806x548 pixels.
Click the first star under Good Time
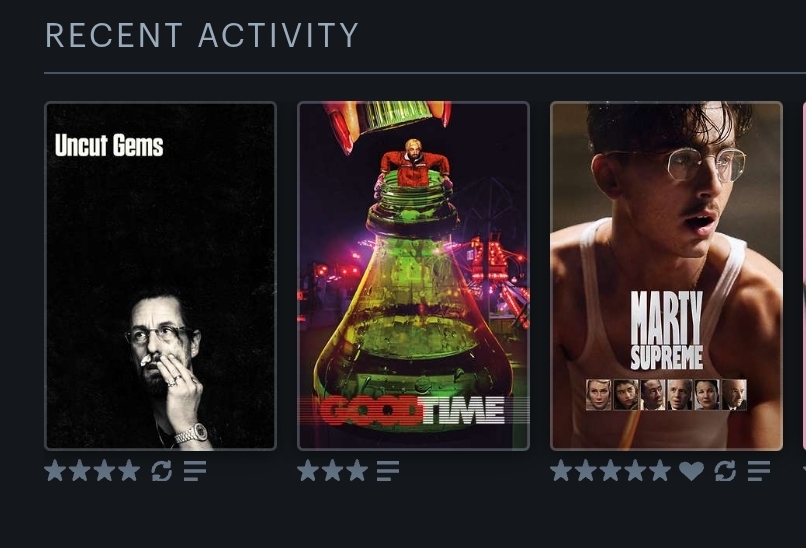(307, 470)
